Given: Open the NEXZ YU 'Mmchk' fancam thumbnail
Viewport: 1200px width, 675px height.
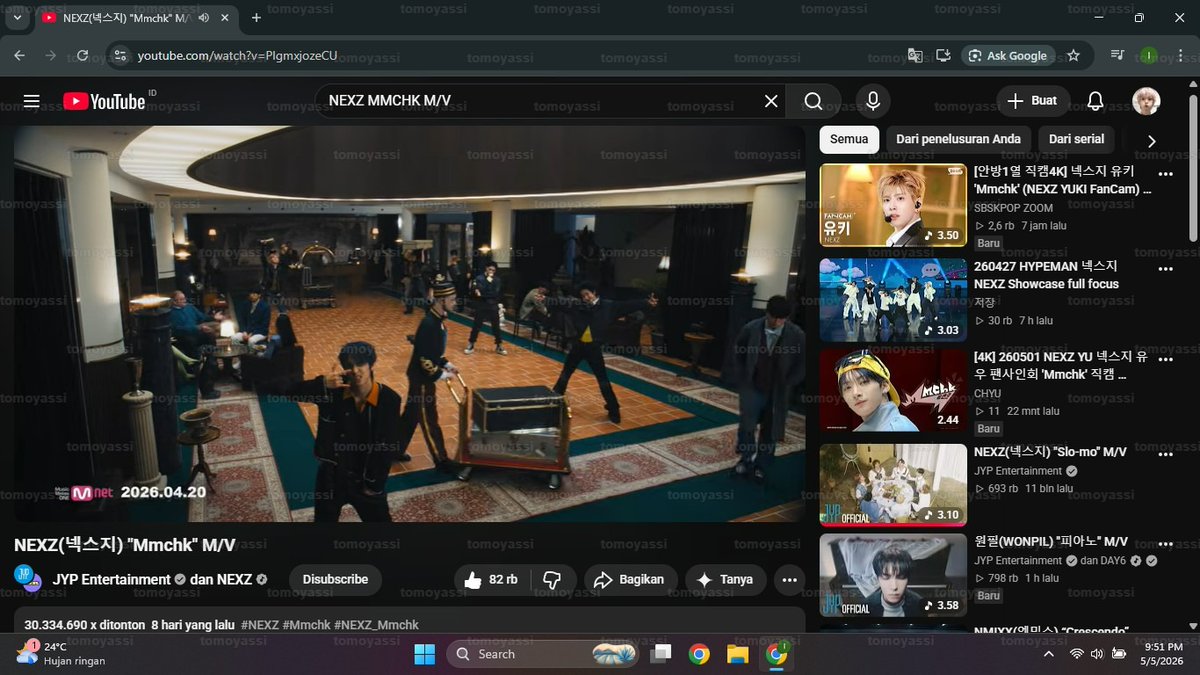Looking at the screenshot, I should point(893,391).
